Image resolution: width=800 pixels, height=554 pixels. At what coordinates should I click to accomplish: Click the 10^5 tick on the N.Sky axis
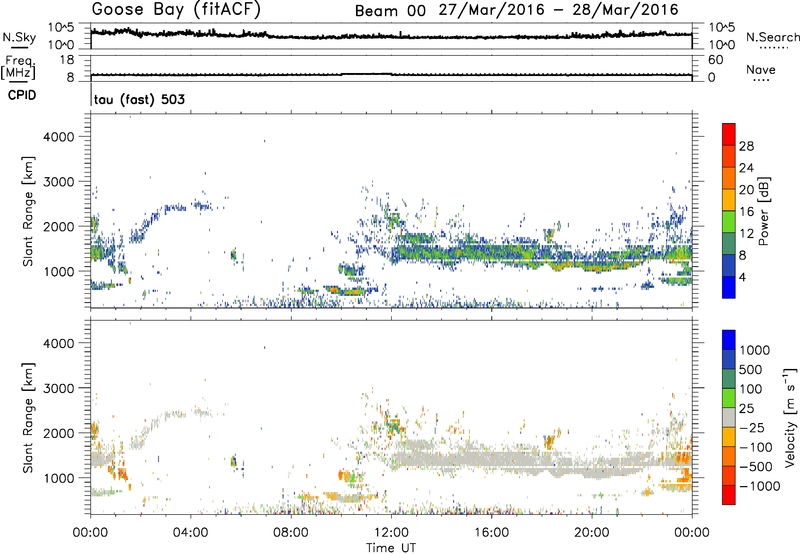point(61,27)
